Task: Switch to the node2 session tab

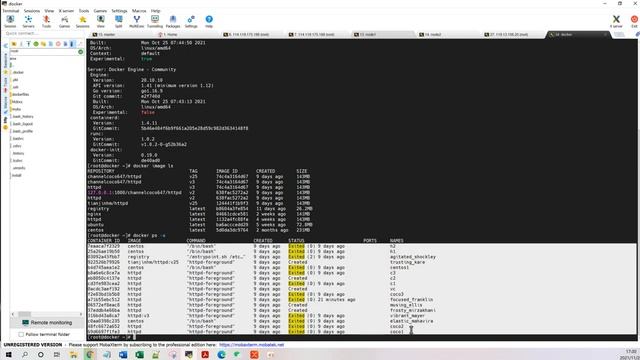Action: tap(448, 35)
